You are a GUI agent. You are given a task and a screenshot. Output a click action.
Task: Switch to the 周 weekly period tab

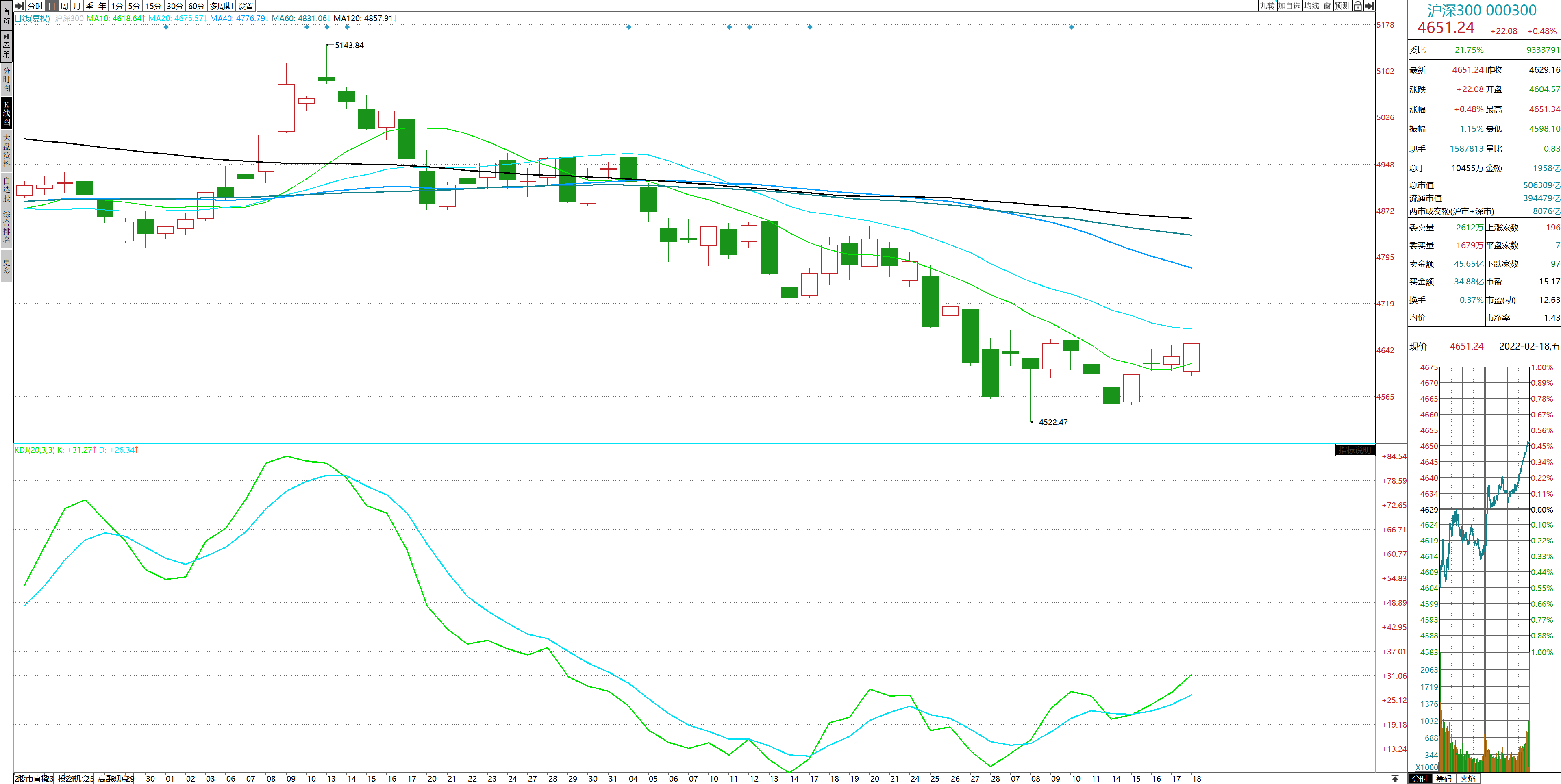pyautogui.click(x=64, y=6)
